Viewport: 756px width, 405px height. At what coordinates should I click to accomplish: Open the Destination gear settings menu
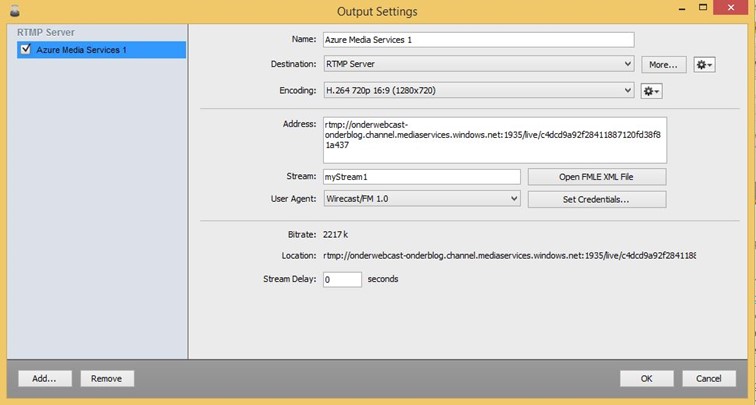pos(704,65)
